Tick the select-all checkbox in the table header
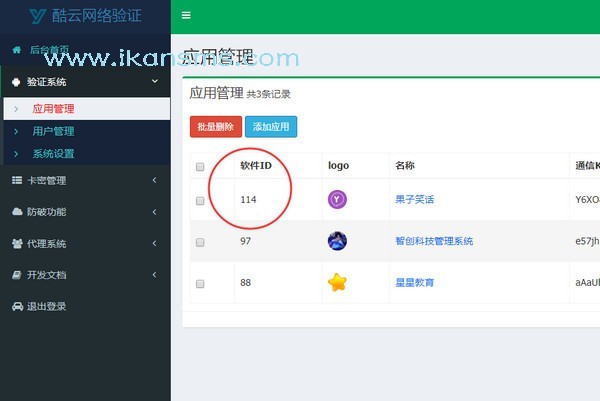600x401 pixels. (200, 167)
